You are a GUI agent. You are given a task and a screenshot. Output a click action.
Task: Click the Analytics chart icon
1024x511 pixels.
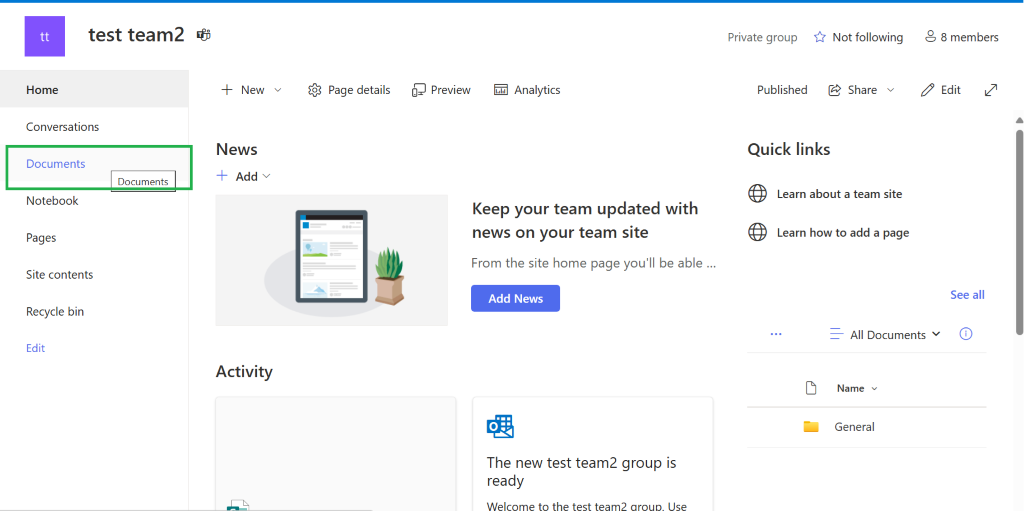tap(501, 90)
